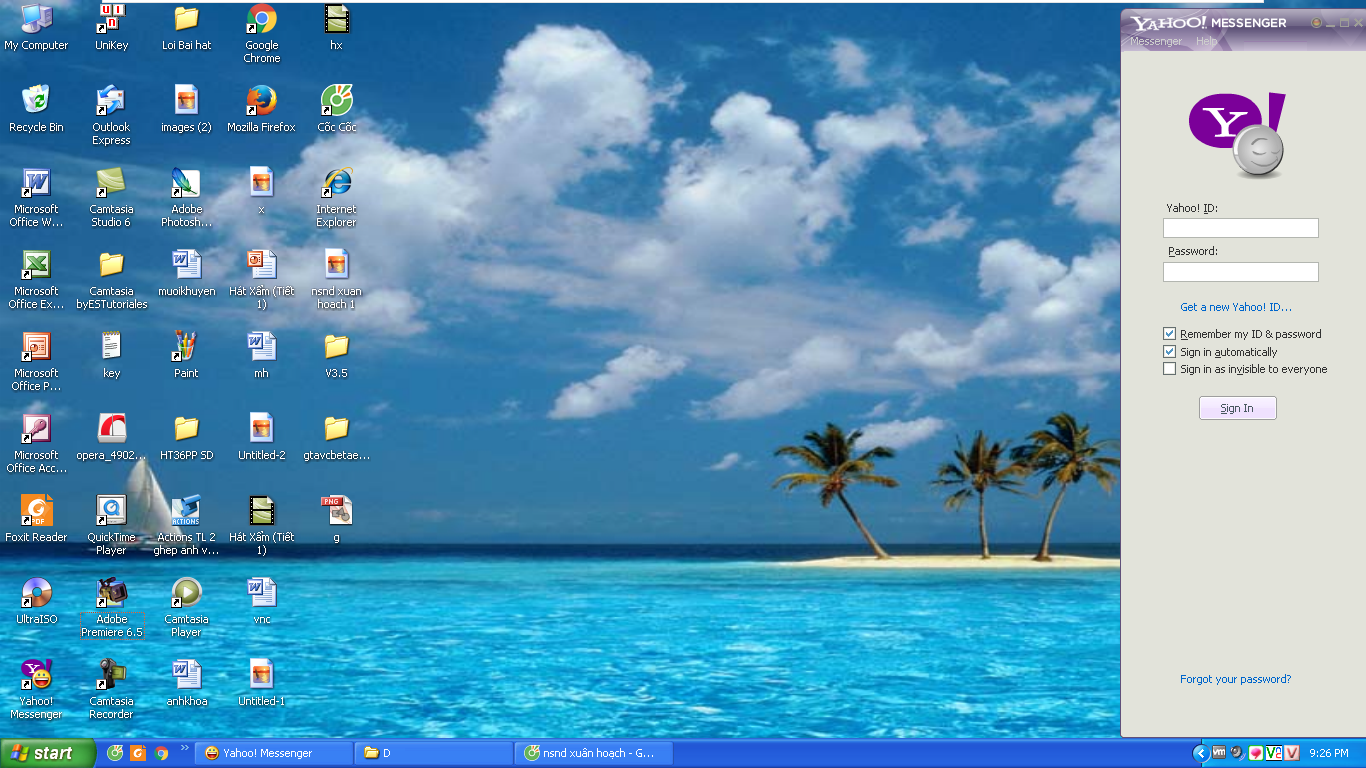This screenshot has height=768, width=1366.
Task: Select the Microsoft Office Access shortcut
Action: [x=37, y=444]
